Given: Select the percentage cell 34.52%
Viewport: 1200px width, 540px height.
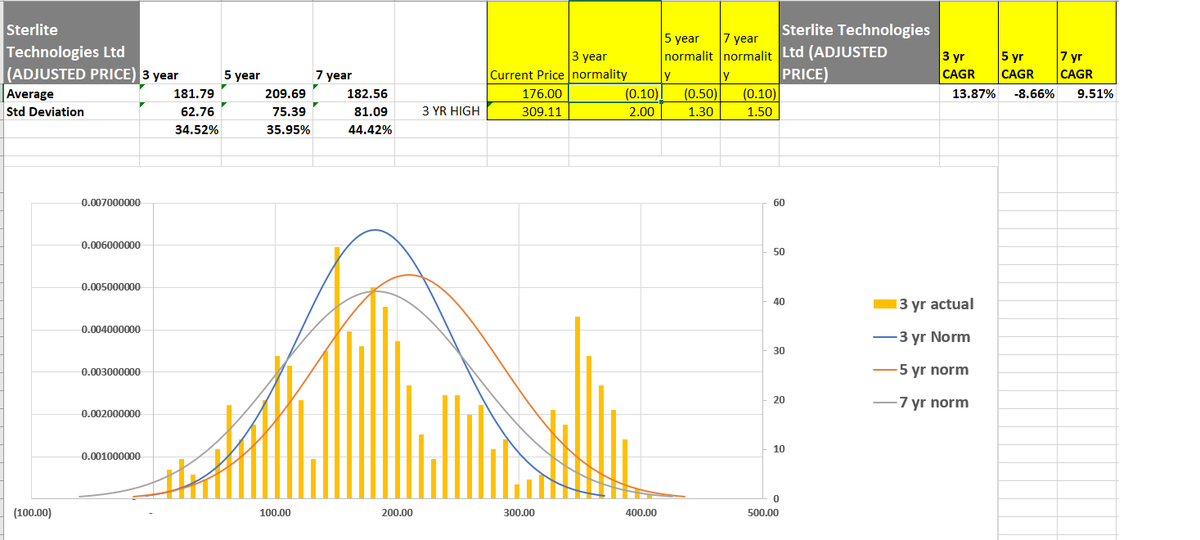Looking at the screenshot, I should (180, 130).
